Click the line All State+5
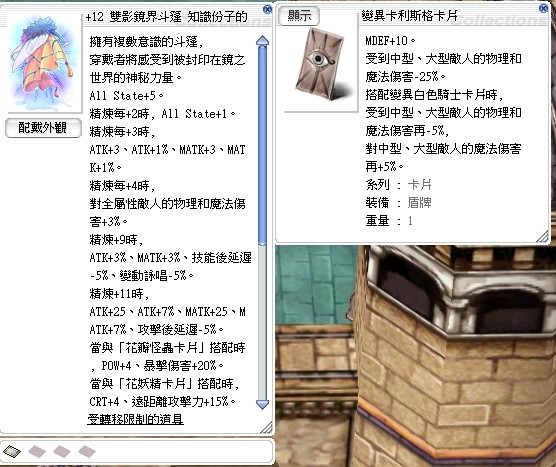Image resolution: width=556 pixels, height=467 pixels. point(126,95)
